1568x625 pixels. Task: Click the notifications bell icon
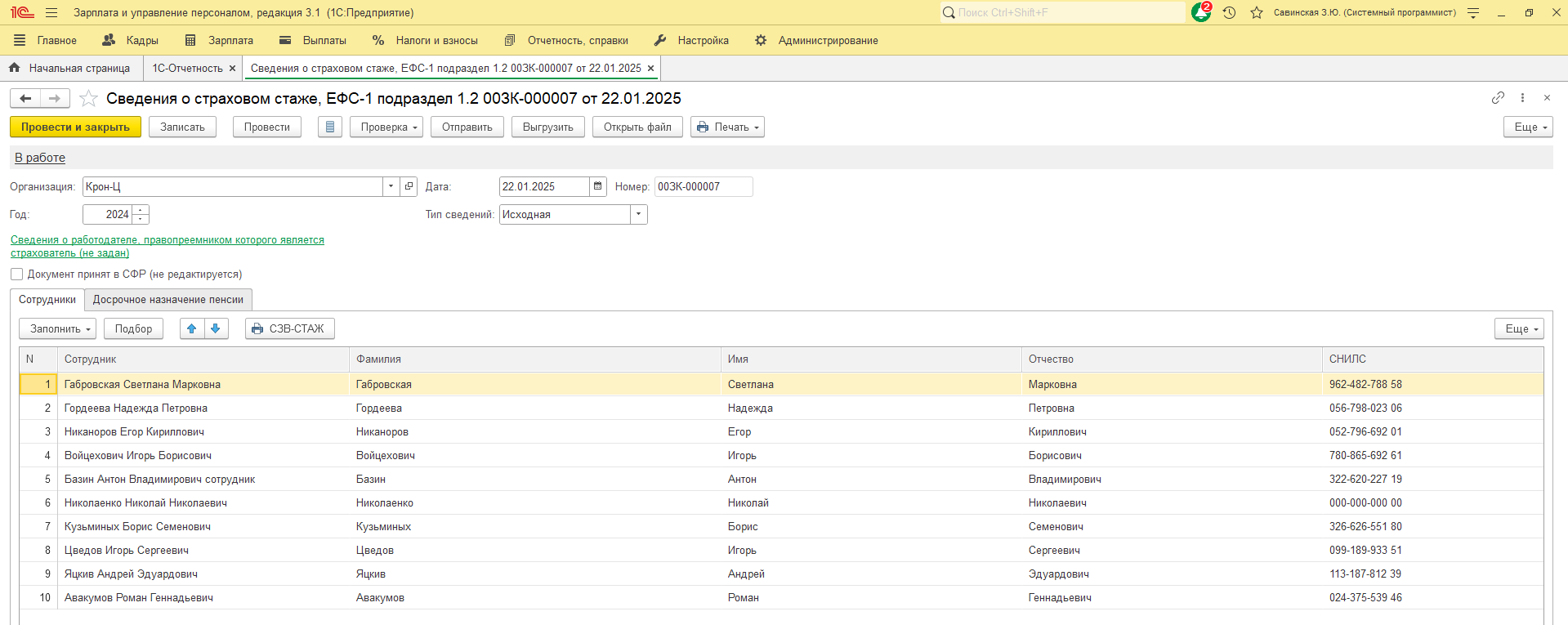click(1200, 12)
